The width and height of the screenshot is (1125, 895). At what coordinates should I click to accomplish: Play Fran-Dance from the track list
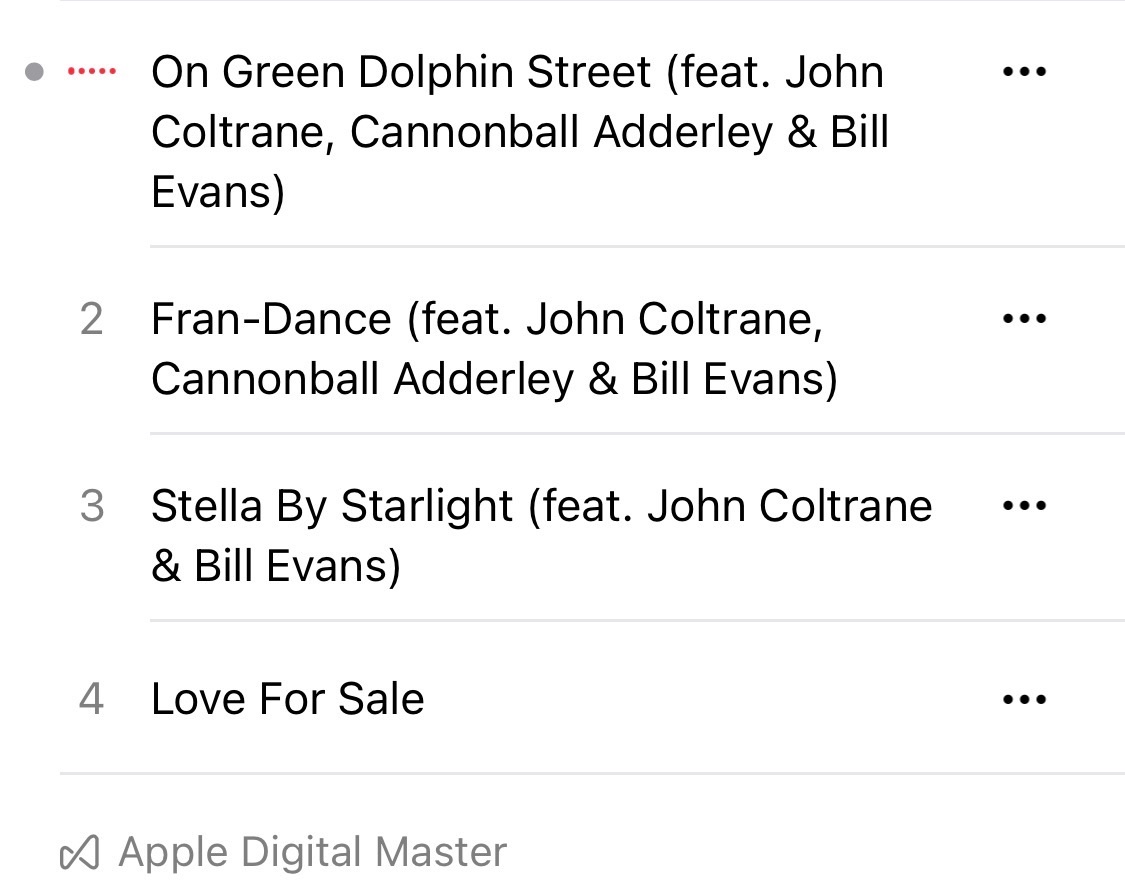coord(271,319)
